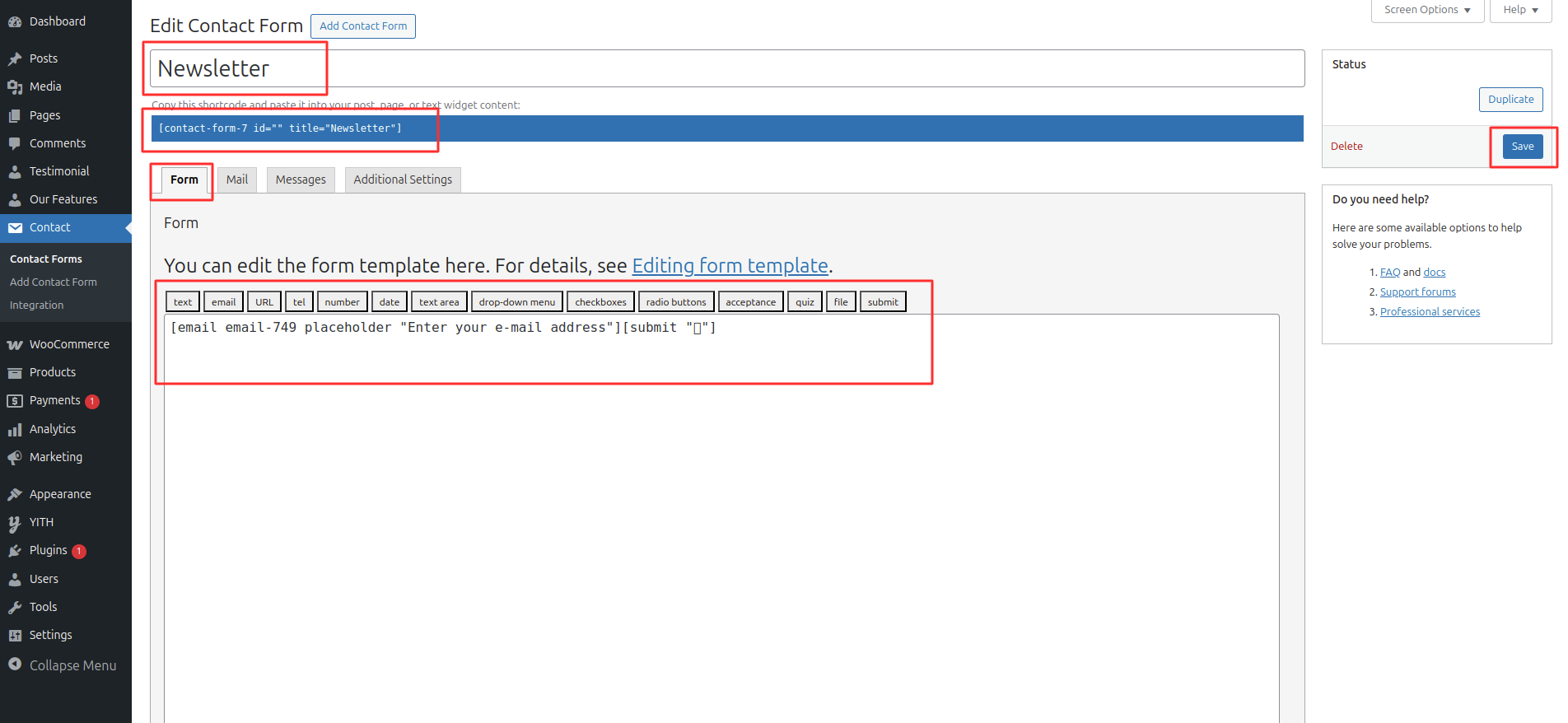Delete this contact form
The image size is (1568, 723).
[1346, 147]
